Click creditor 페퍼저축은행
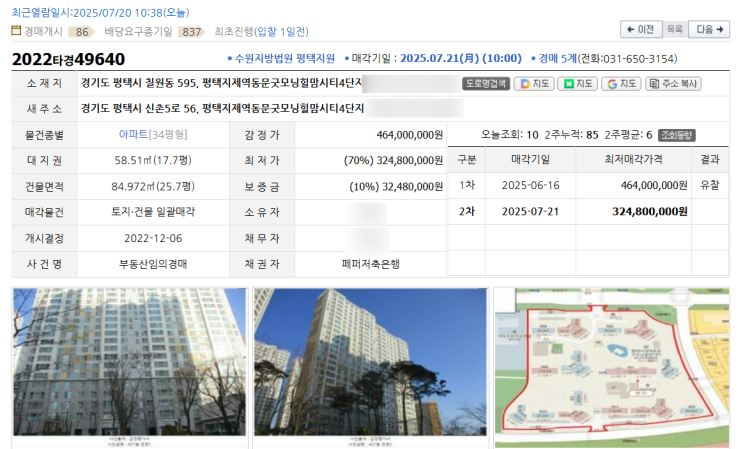Screen dimensions: 743x449 pos(371,264)
